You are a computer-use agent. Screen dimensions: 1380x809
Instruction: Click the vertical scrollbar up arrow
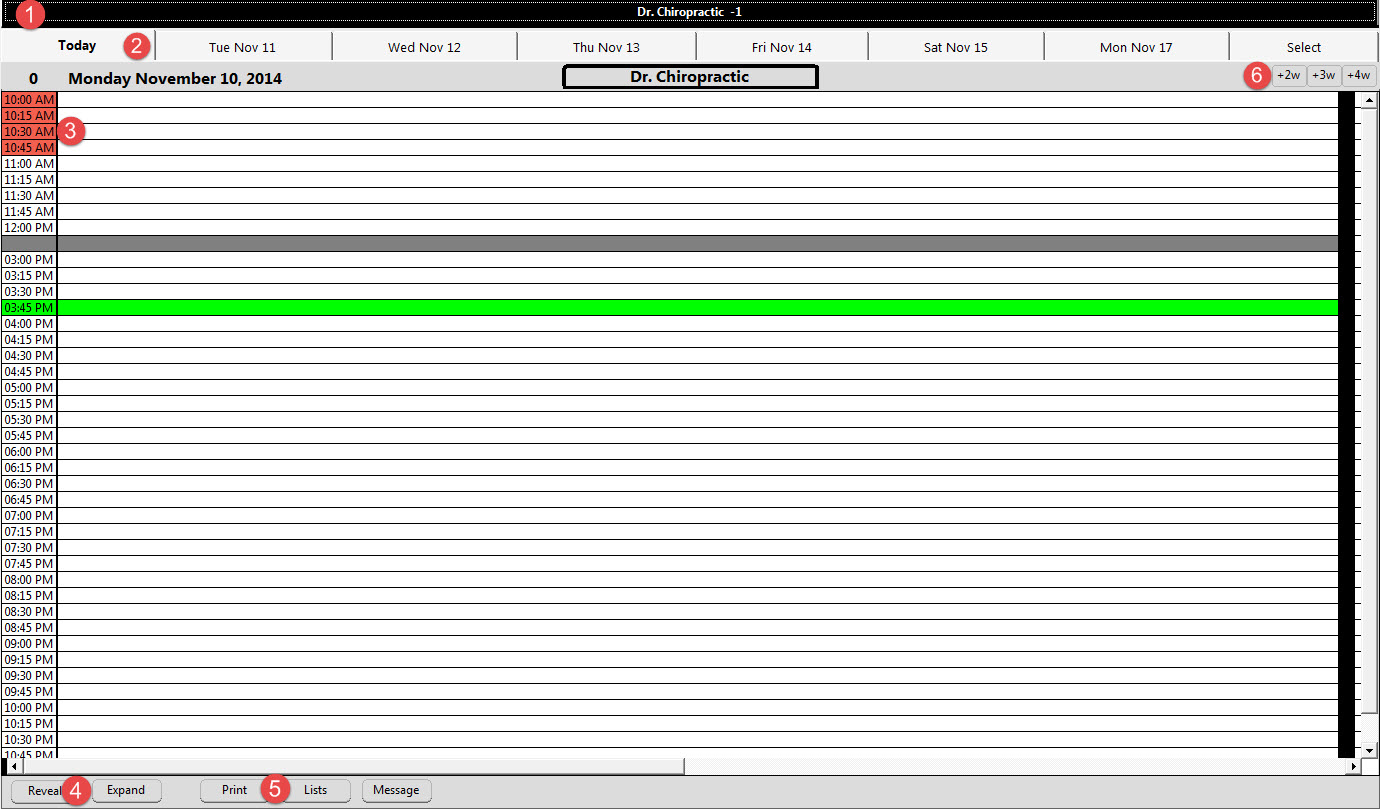1370,100
